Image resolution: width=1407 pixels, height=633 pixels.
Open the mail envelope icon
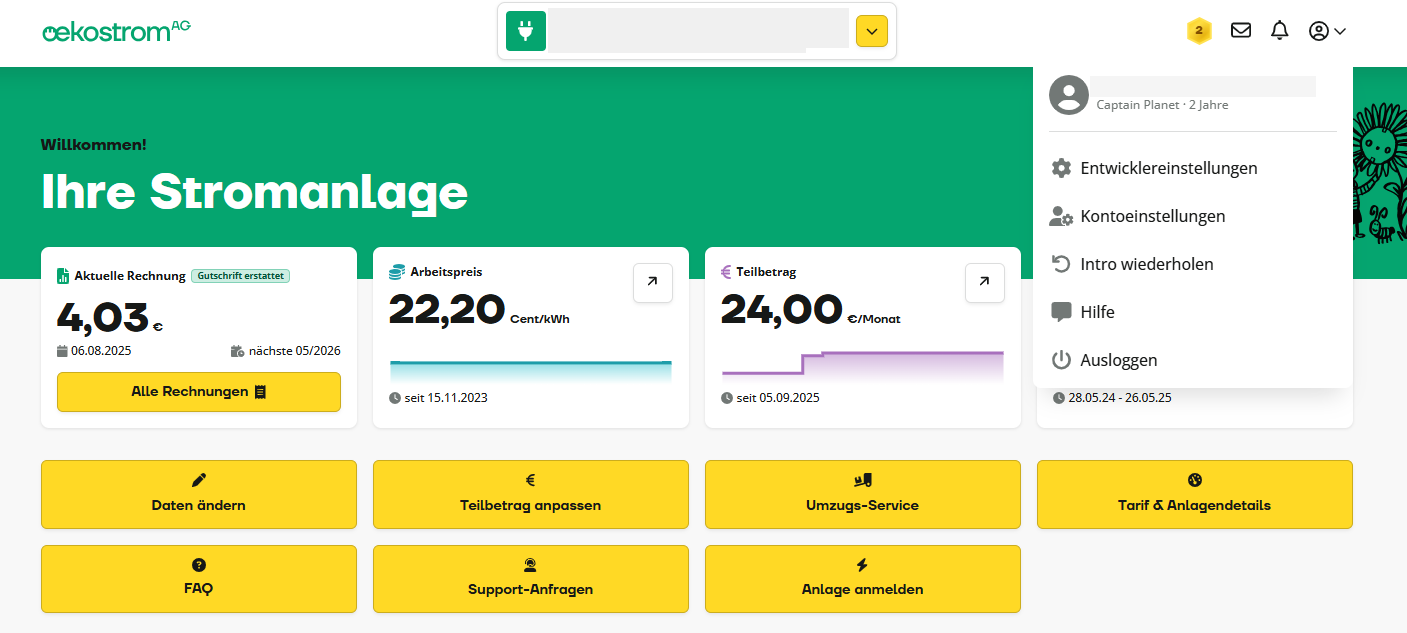(1241, 31)
